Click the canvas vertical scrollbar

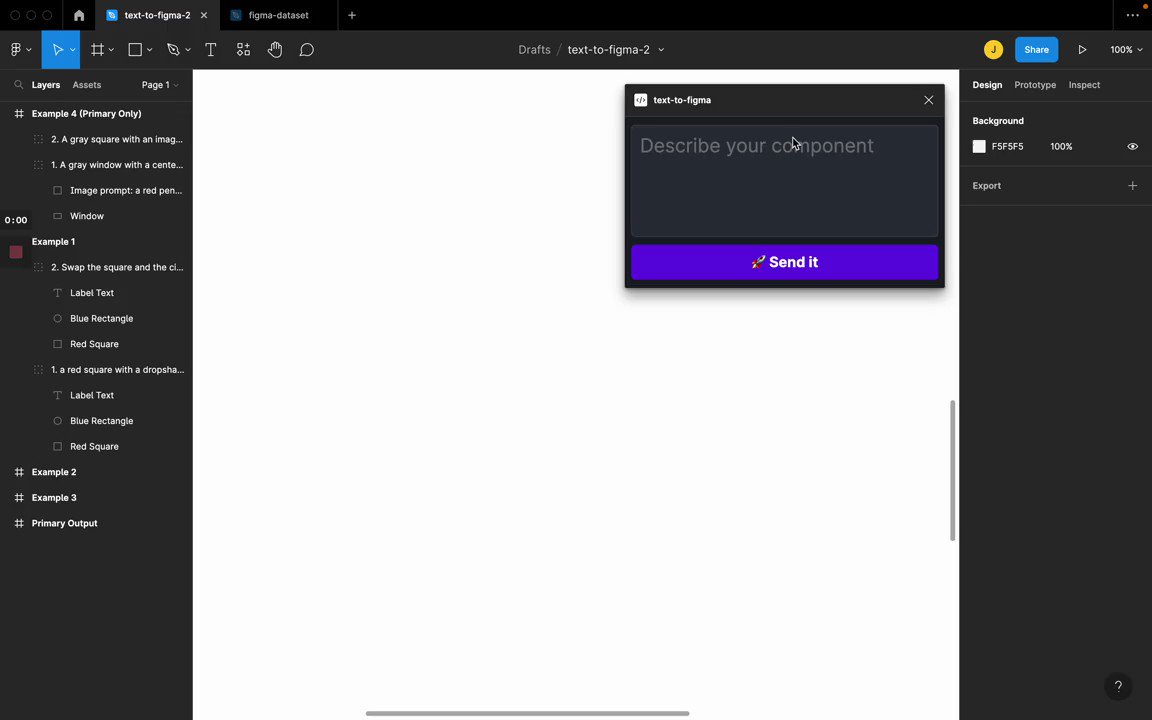coord(952,470)
